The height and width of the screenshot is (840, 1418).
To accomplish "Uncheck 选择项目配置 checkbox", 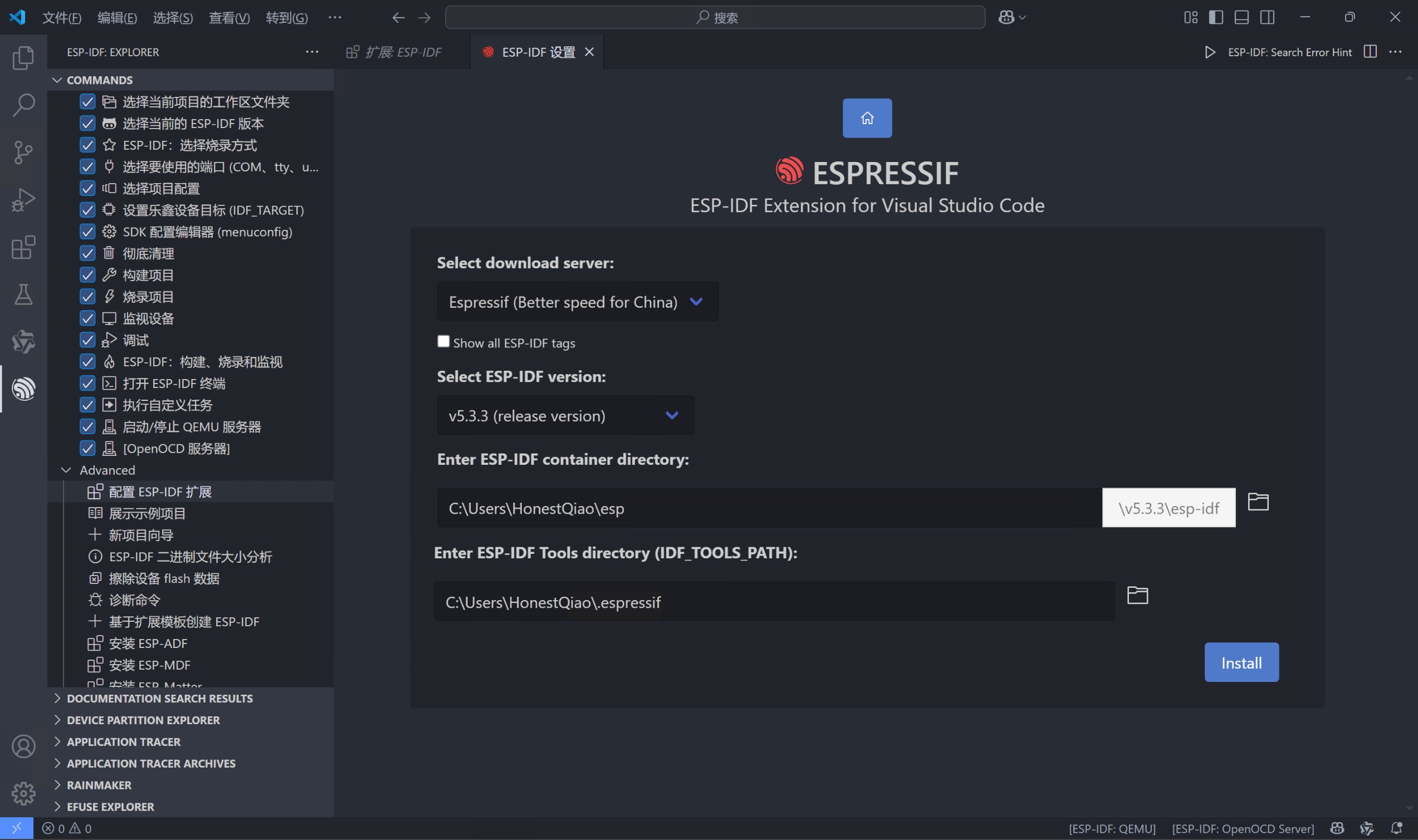I will coord(87,189).
